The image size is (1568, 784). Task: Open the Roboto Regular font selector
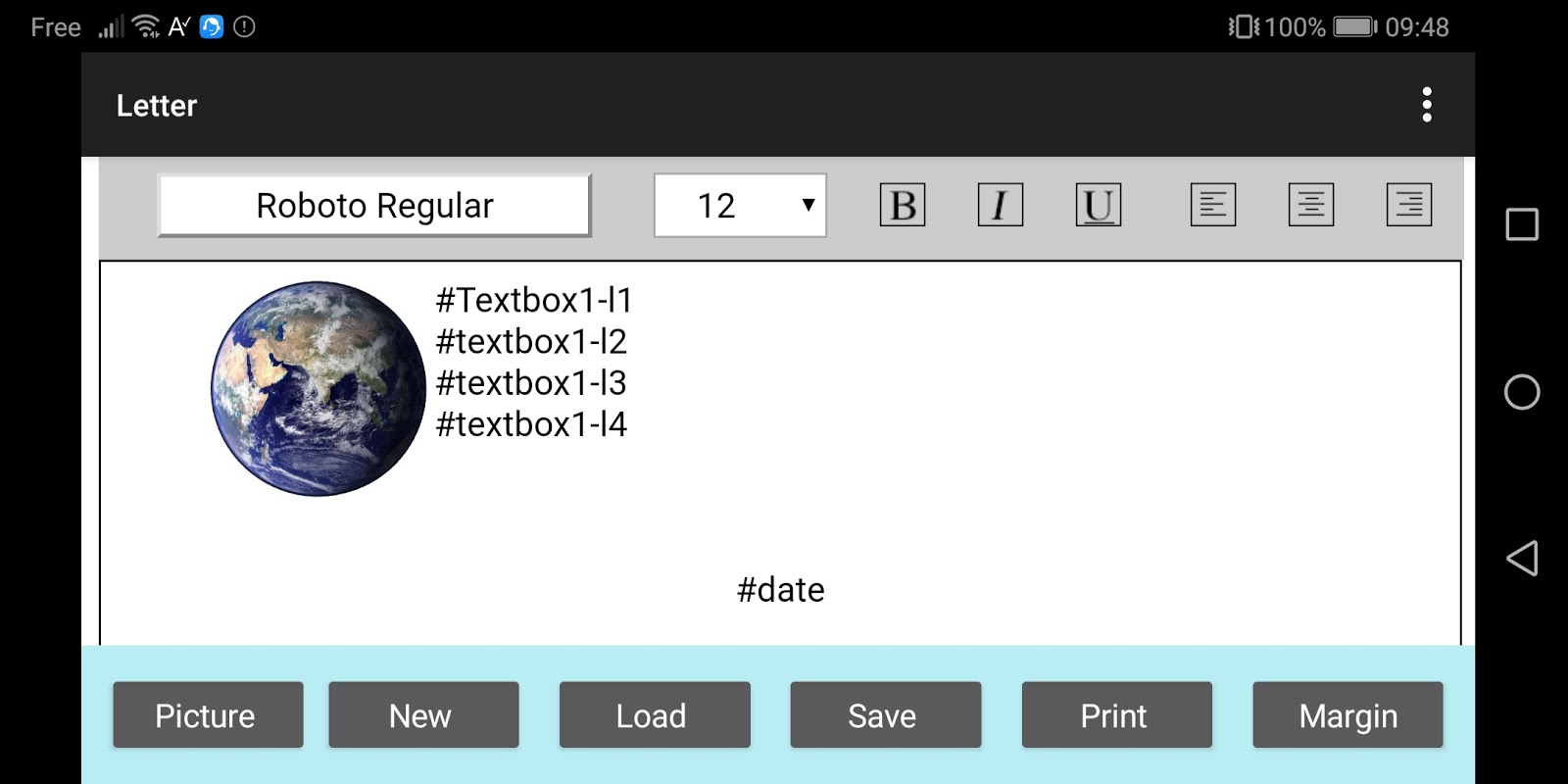pos(374,206)
